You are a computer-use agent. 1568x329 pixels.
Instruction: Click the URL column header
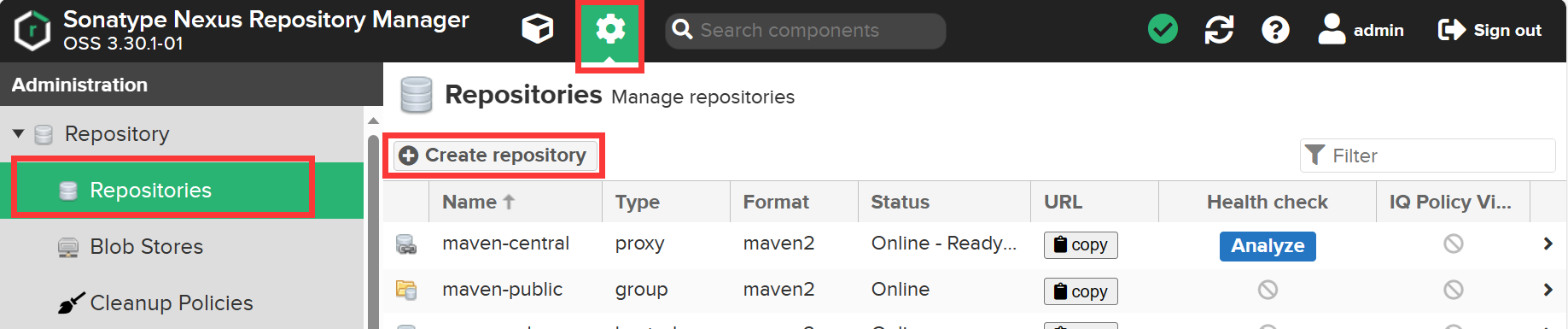(1094, 202)
